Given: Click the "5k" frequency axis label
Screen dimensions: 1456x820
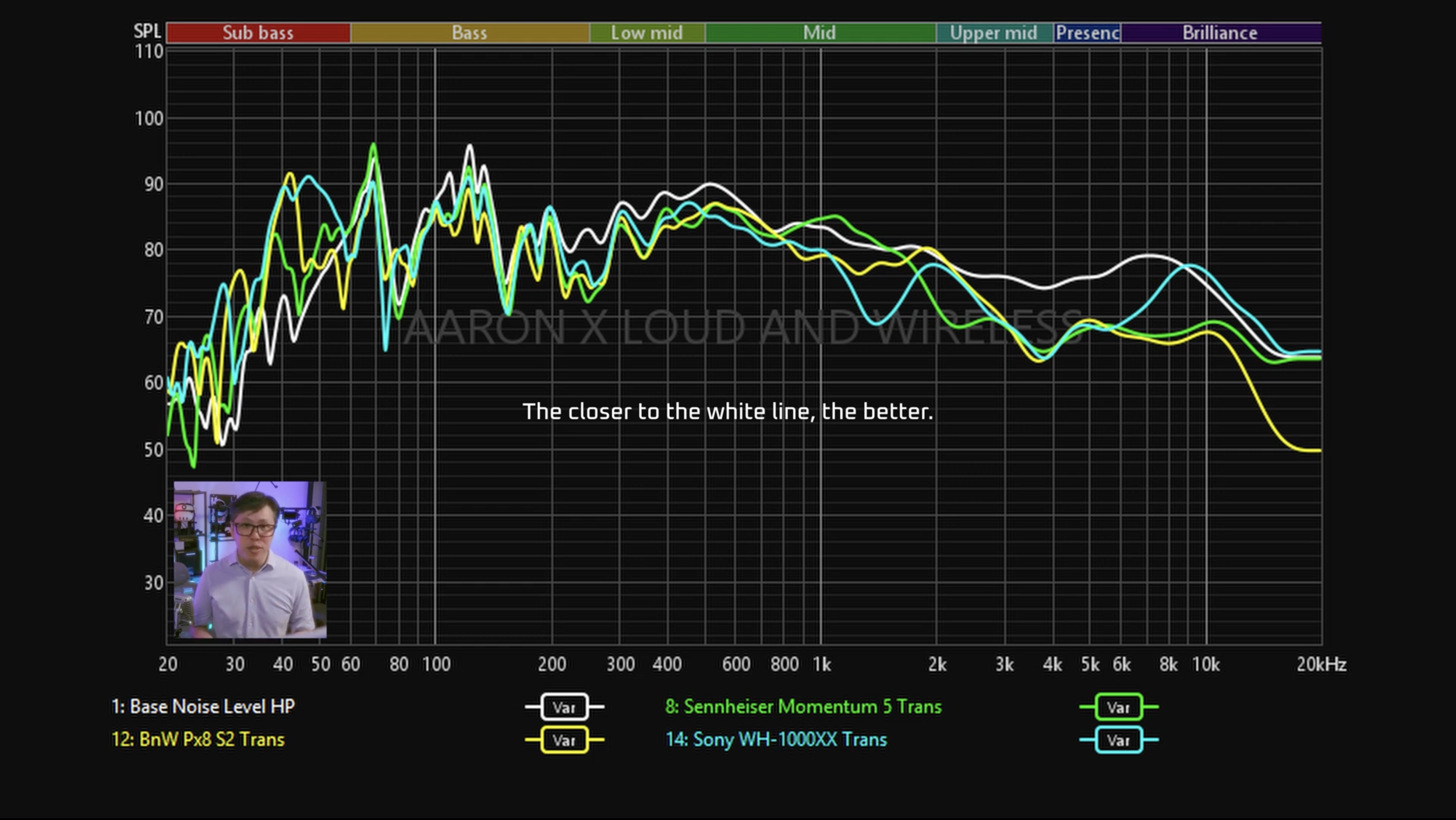Looking at the screenshot, I should click(x=1090, y=665).
